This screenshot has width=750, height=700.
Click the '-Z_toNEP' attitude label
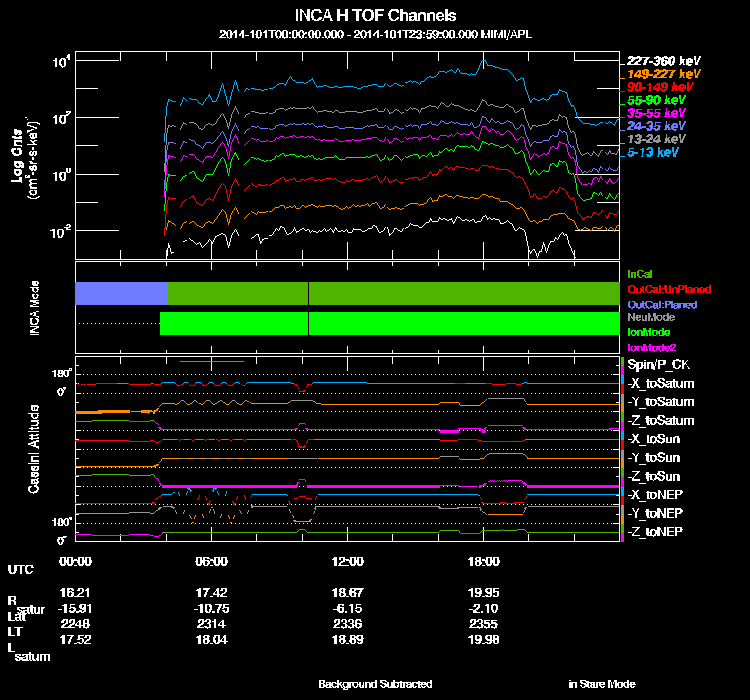click(x=655, y=532)
